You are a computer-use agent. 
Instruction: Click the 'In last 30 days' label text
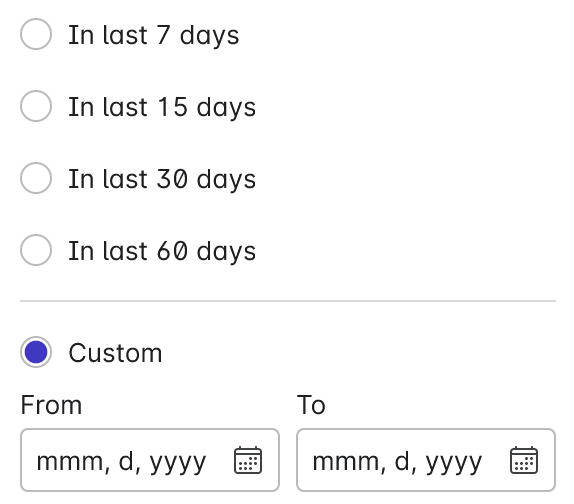162,180
